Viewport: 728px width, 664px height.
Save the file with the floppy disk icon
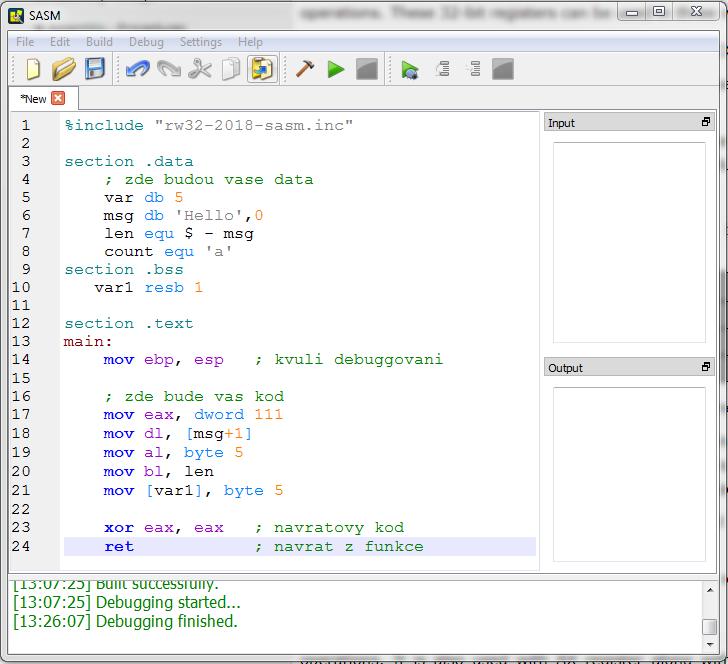click(95, 69)
